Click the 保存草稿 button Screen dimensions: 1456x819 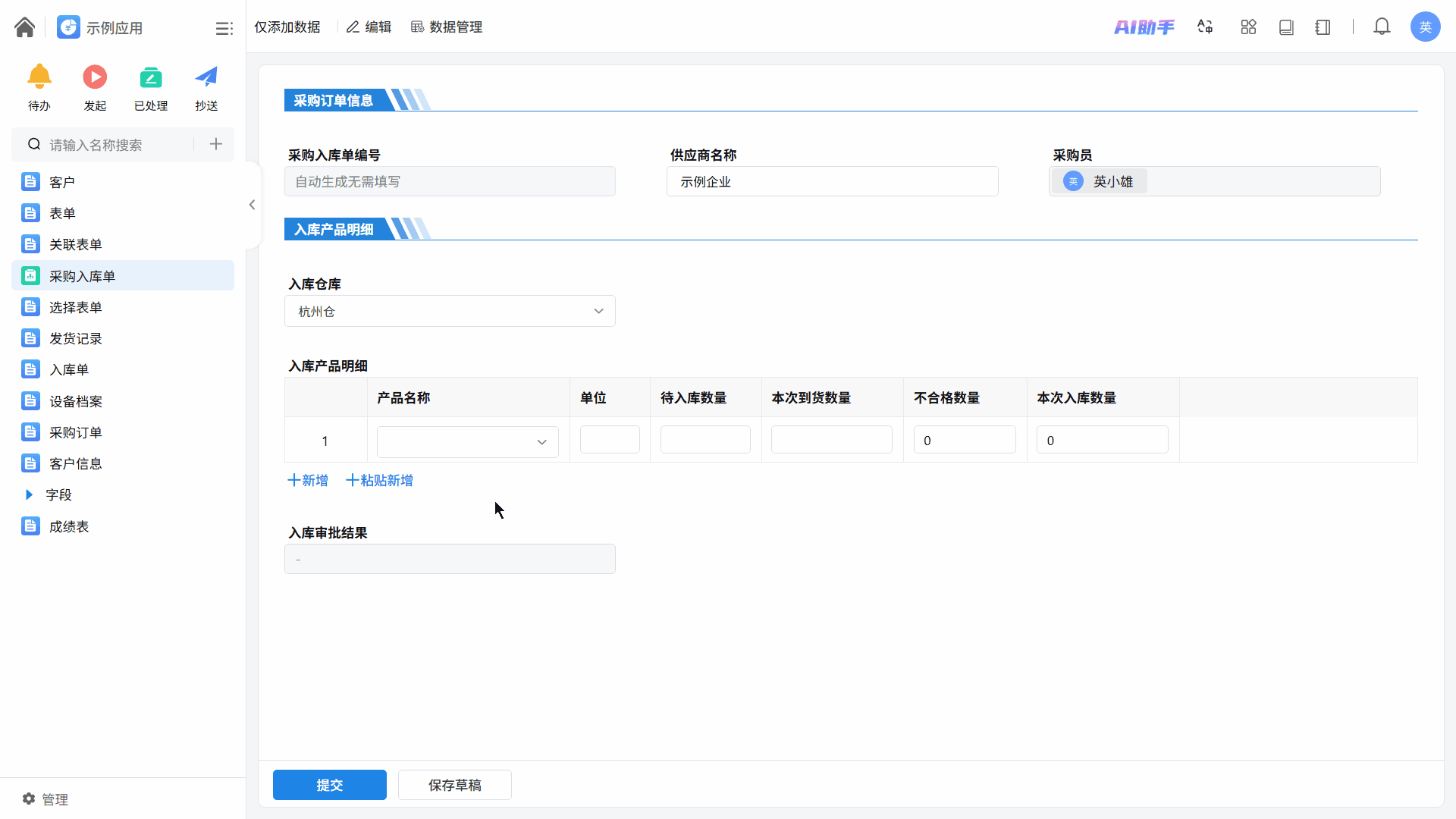tap(454, 785)
